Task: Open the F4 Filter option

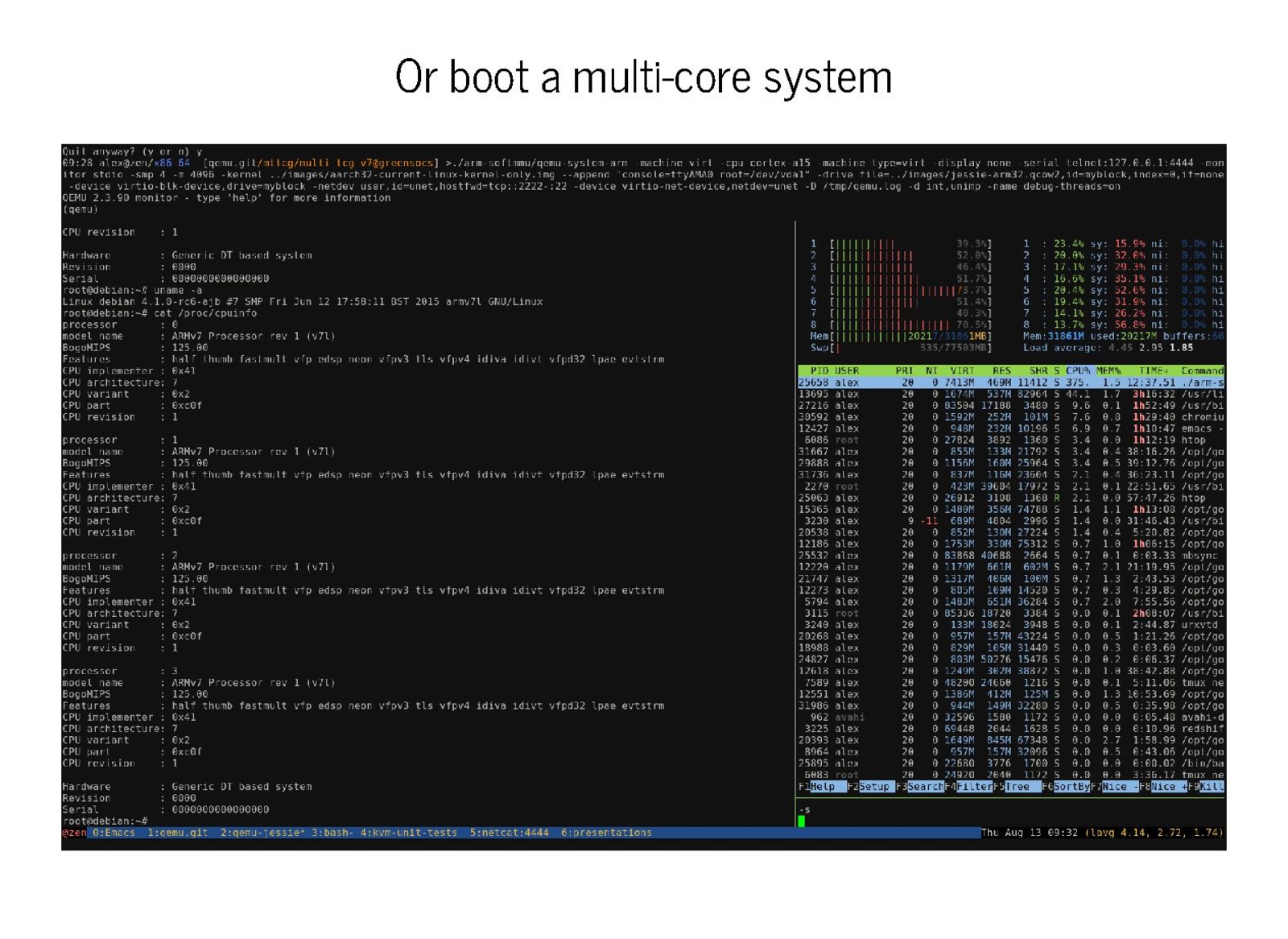Action: (973, 787)
